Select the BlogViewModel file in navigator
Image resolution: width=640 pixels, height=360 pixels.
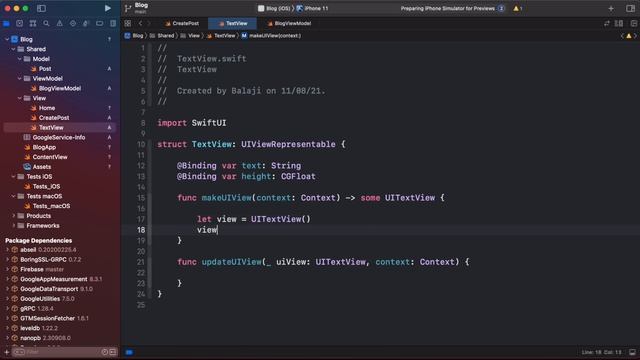pos(59,88)
